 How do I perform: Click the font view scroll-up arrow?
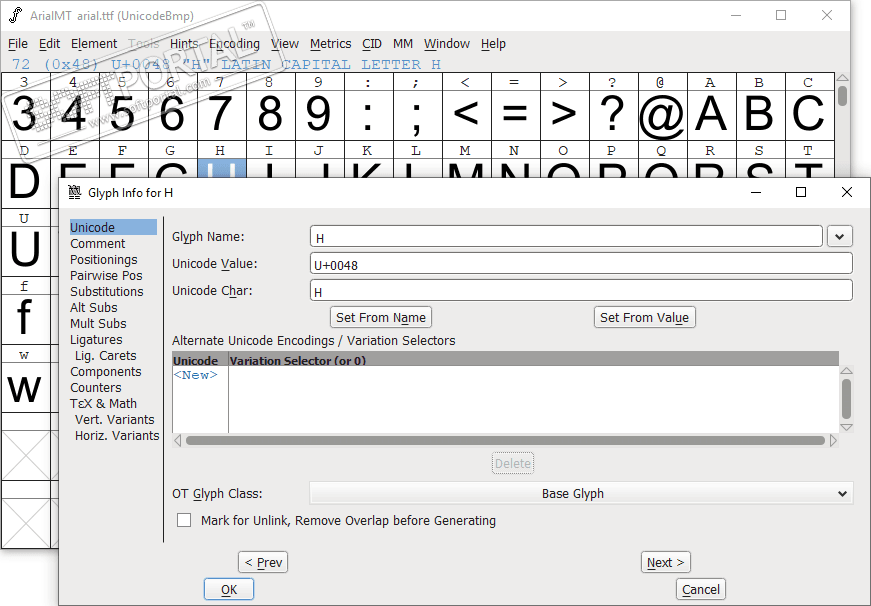click(842, 78)
